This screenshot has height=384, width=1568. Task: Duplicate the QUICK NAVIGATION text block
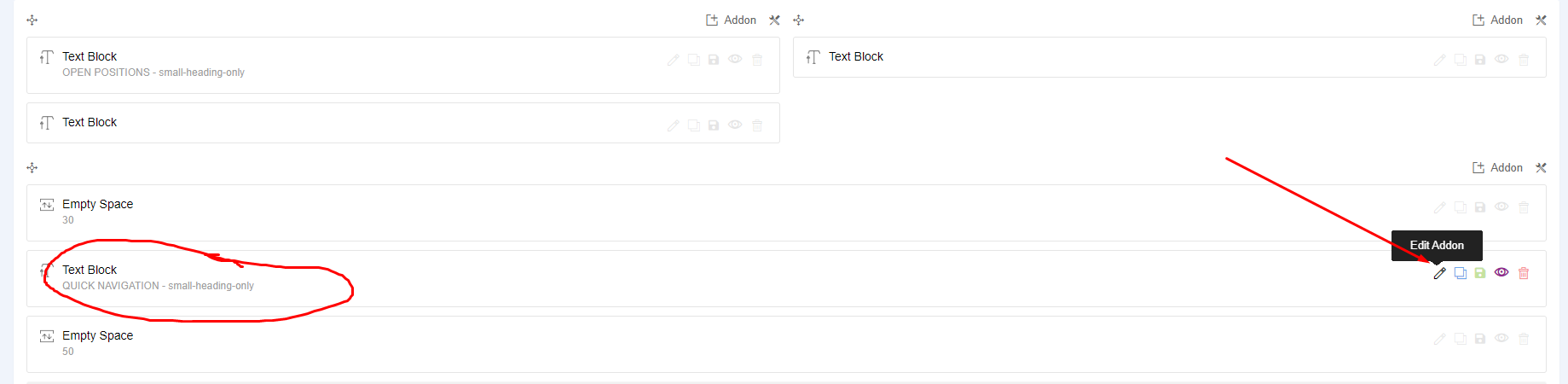coord(1460,273)
